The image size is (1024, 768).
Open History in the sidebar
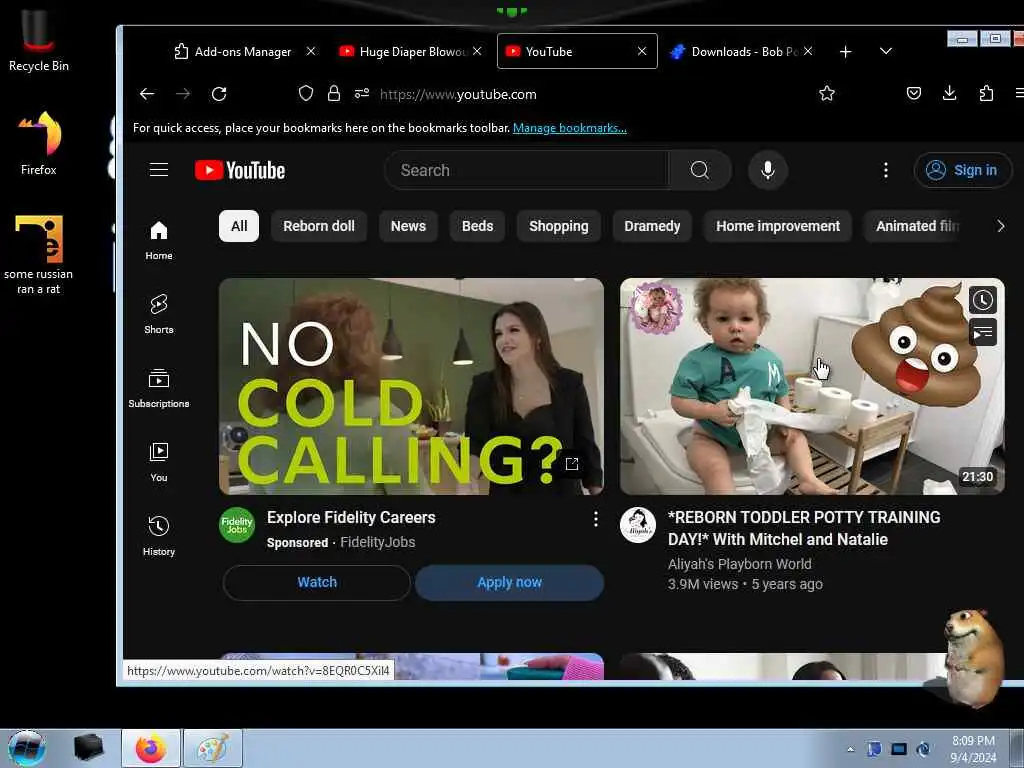point(159,536)
